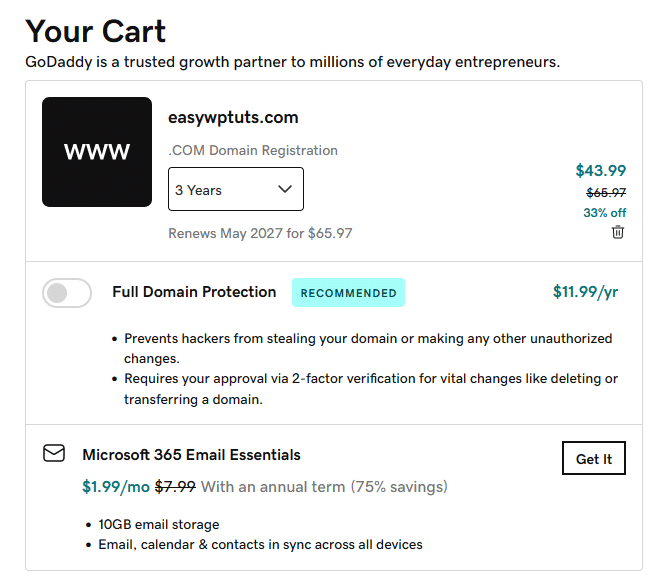Click the .COM Domain Registration text
Image resolution: width=656 pixels, height=583 pixels.
253,151
